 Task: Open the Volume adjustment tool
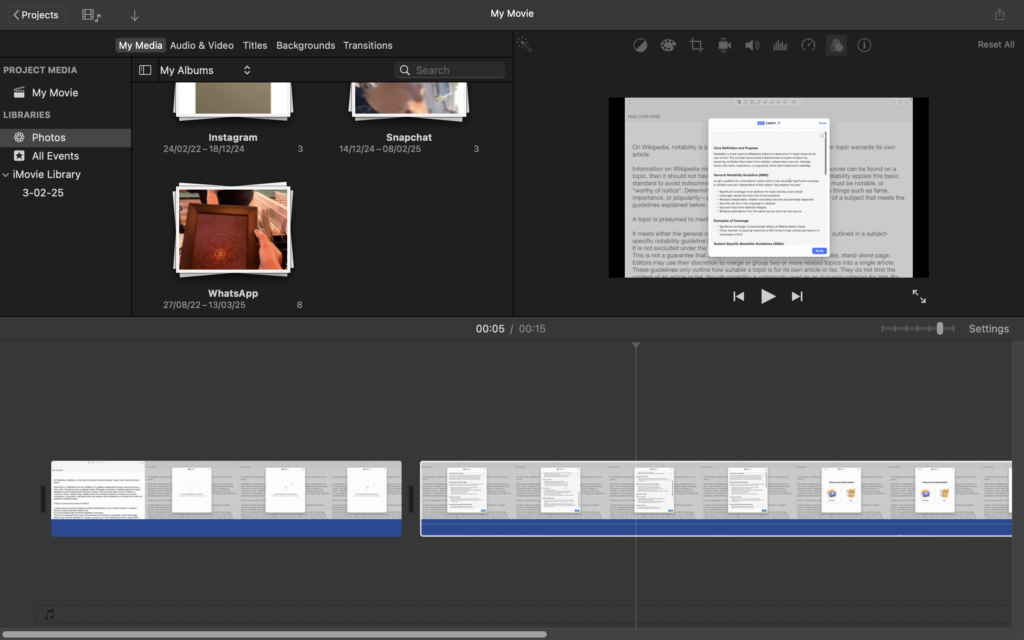(752, 45)
